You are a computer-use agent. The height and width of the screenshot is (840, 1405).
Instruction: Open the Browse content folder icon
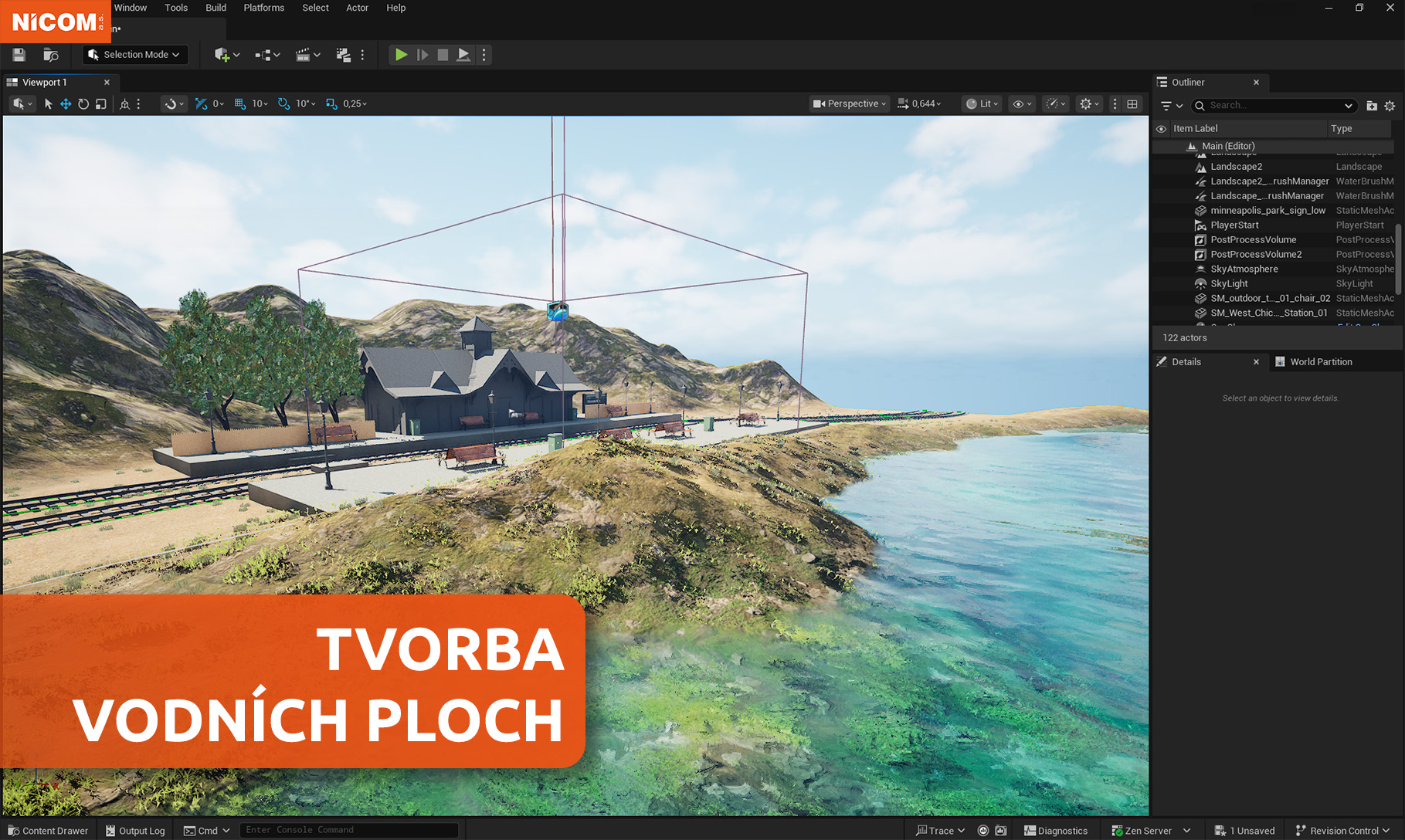[x=51, y=55]
